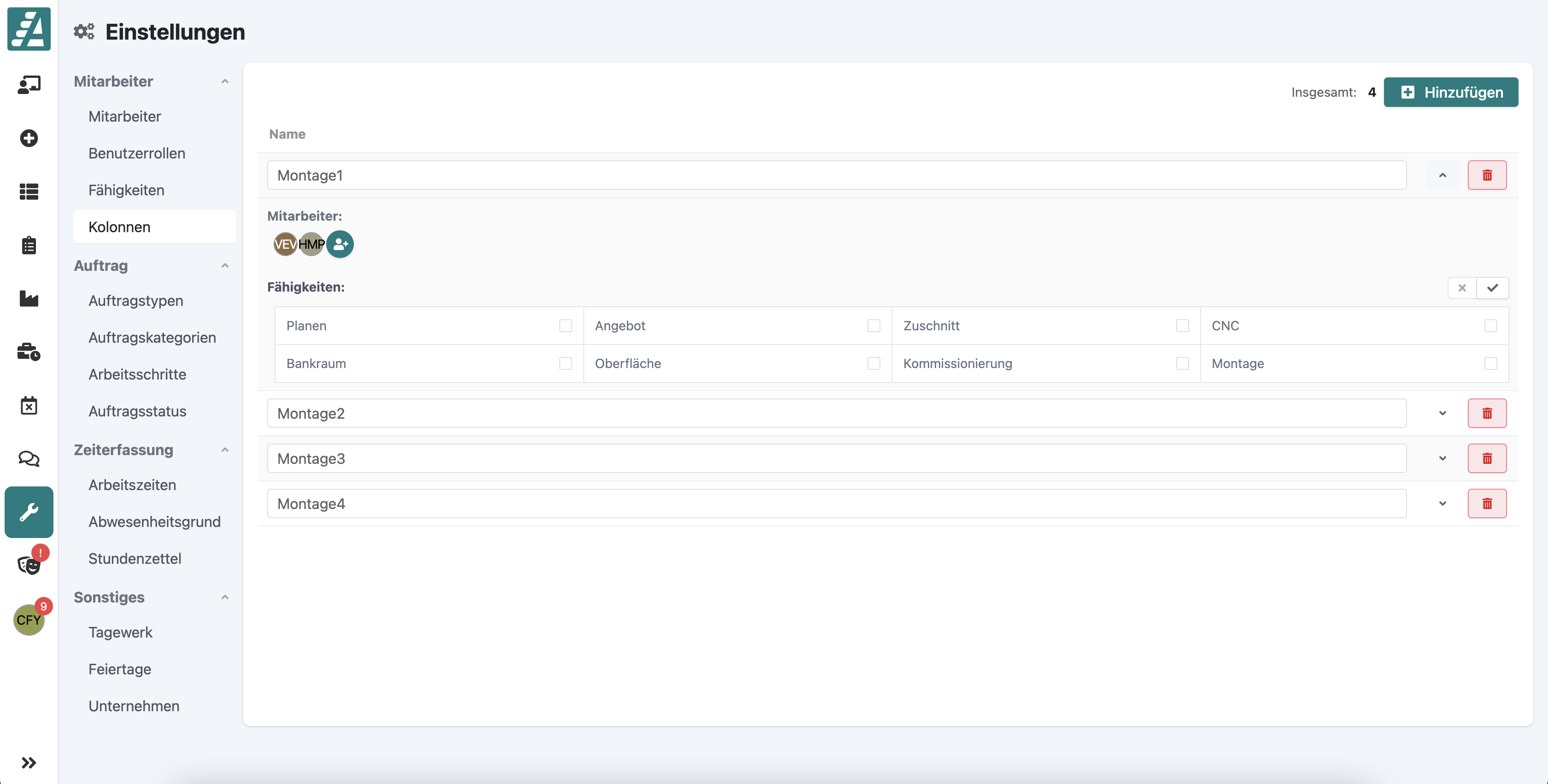
Task: Go to Auftragsstatus settings
Action: pos(137,411)
